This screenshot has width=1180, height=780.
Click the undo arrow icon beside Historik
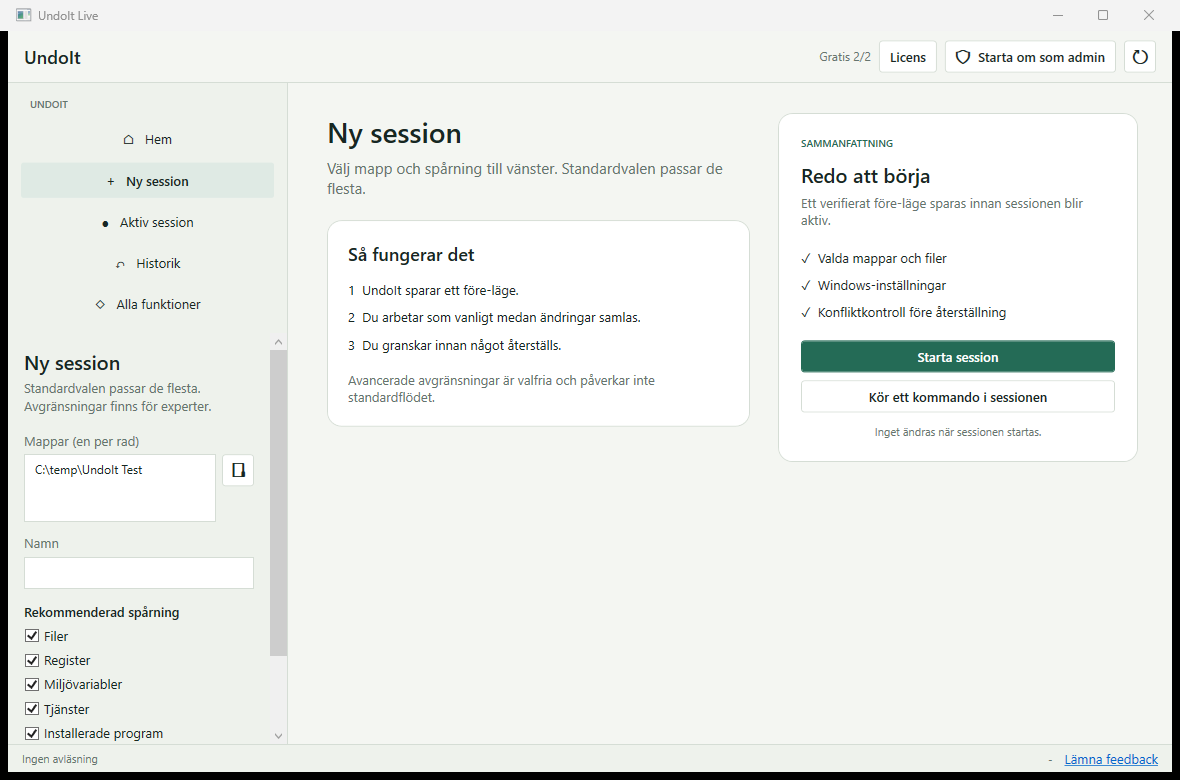pyautogui.click(x=120, y=264)
